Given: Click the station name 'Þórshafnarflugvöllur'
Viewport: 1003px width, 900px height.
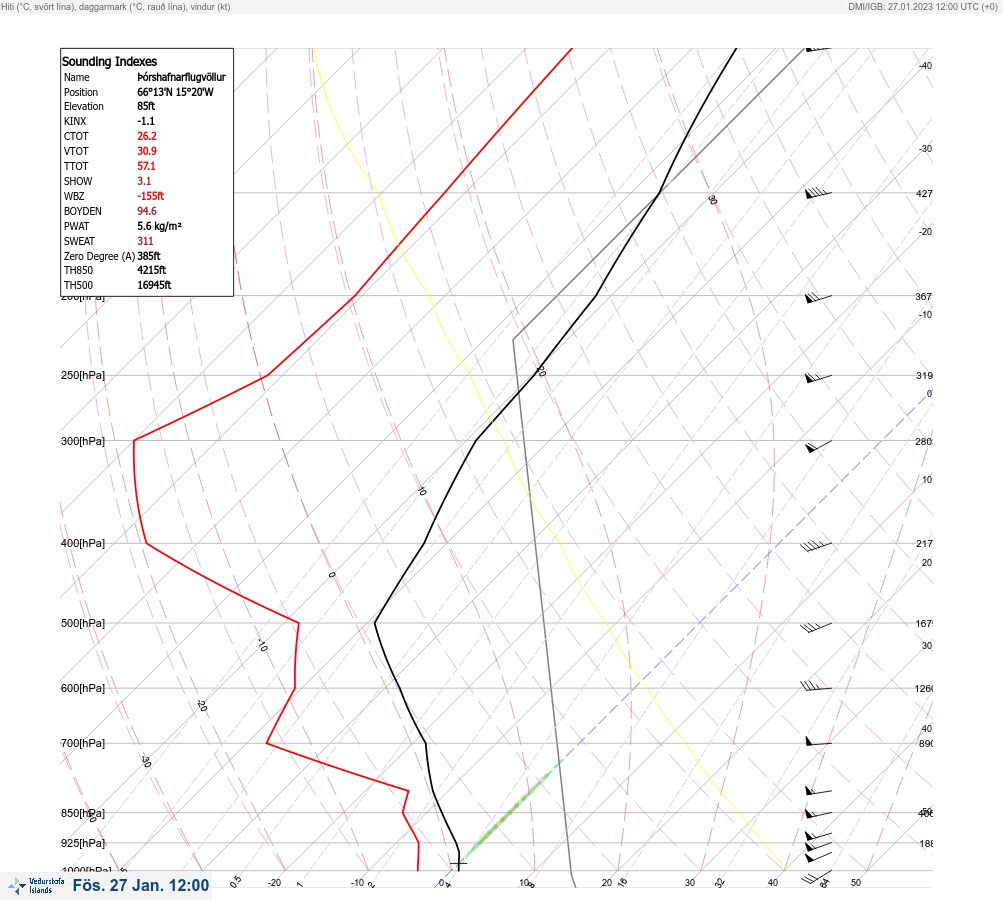Looking at the screenshot, I should [182, 77].
